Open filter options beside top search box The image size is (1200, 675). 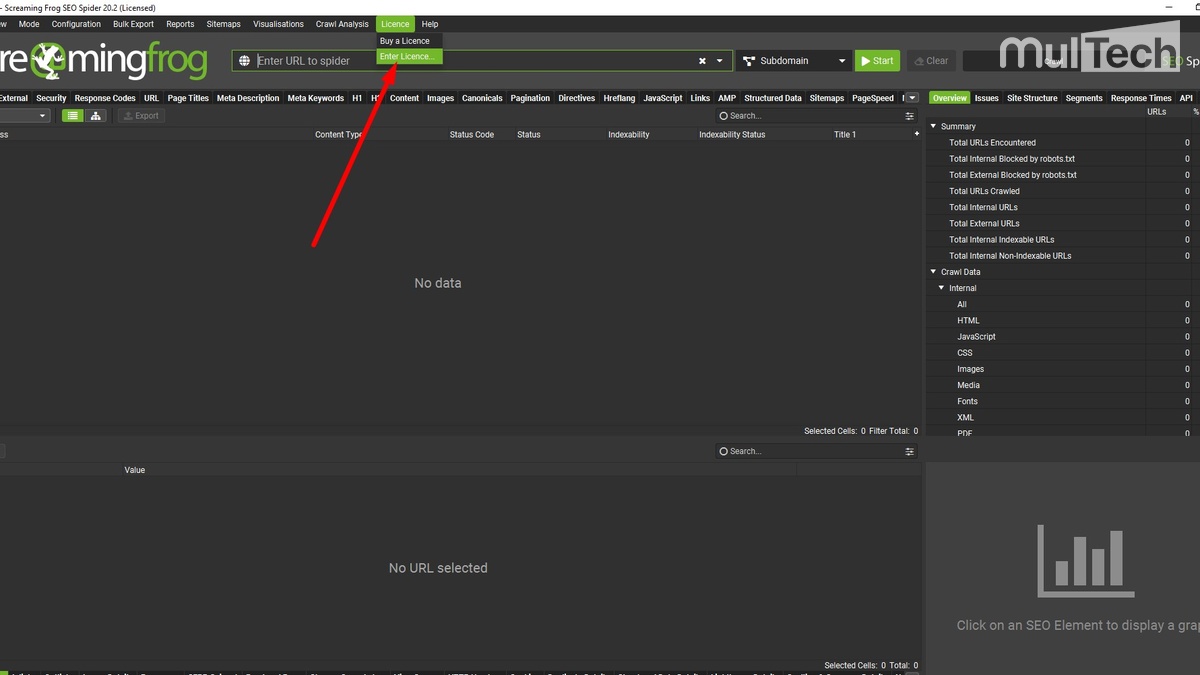pos(909,116)
